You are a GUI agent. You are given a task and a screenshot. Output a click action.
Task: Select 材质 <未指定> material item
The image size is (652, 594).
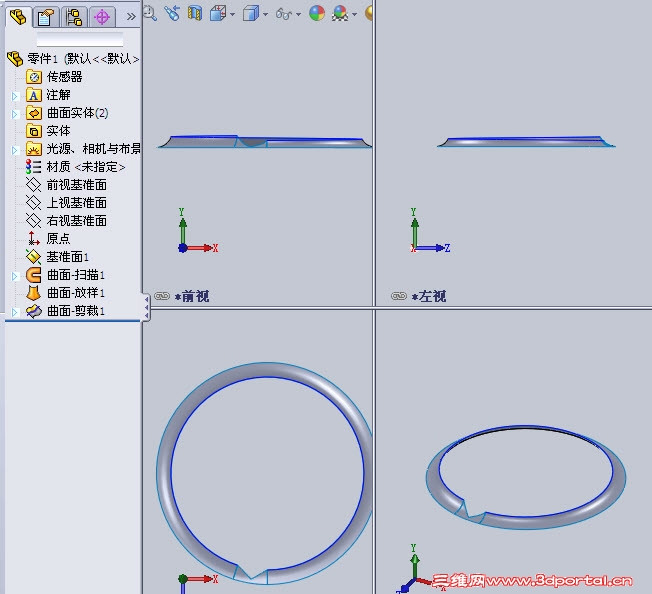coord(86,167)
